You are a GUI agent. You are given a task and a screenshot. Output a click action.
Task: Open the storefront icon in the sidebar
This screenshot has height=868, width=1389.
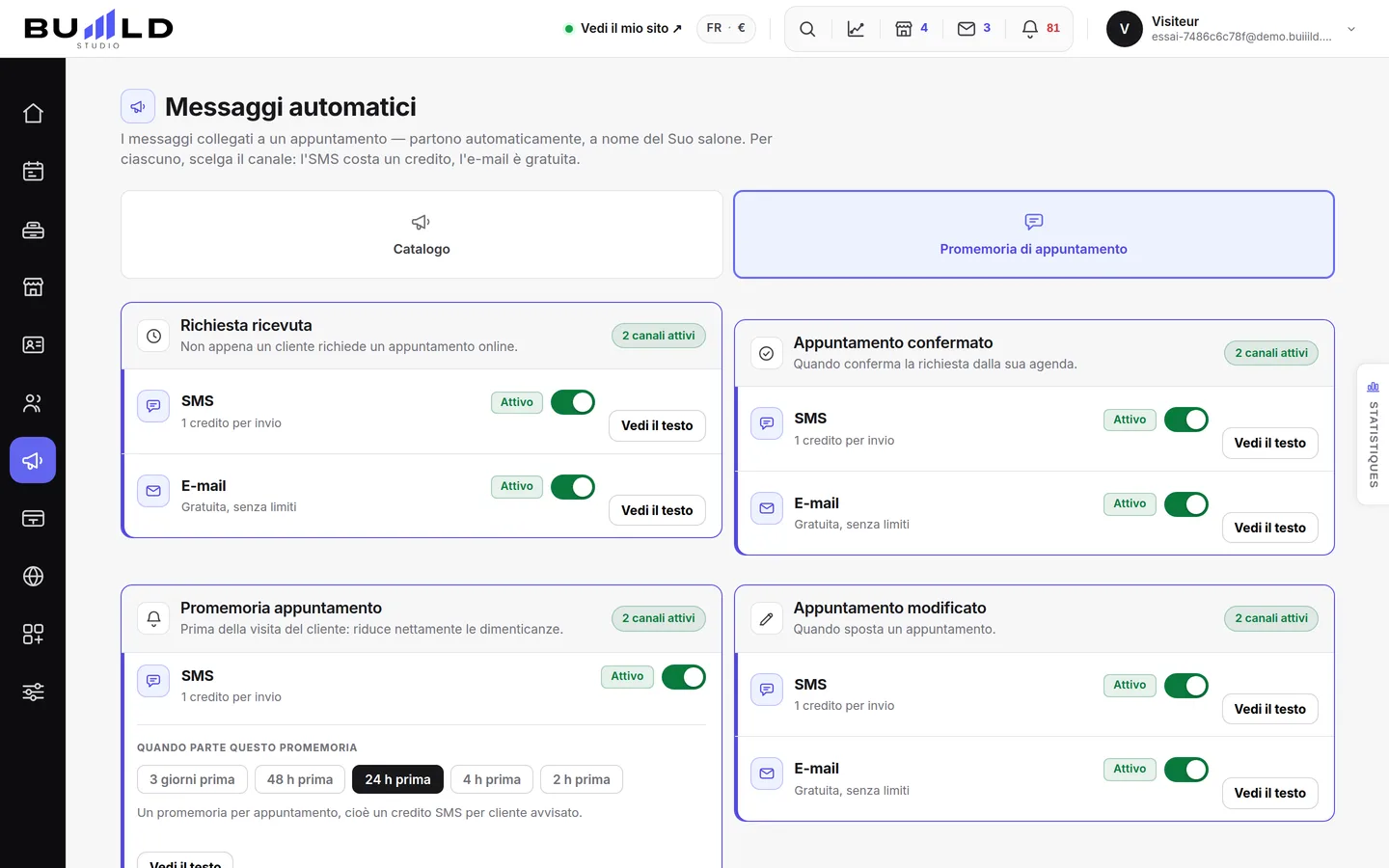tap(33, 287)
